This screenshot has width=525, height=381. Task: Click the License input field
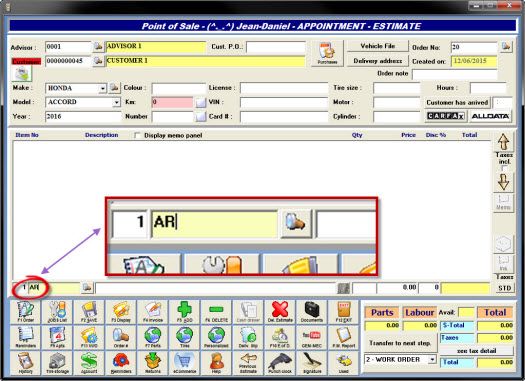pyautogui.click(x=284, y=88)
